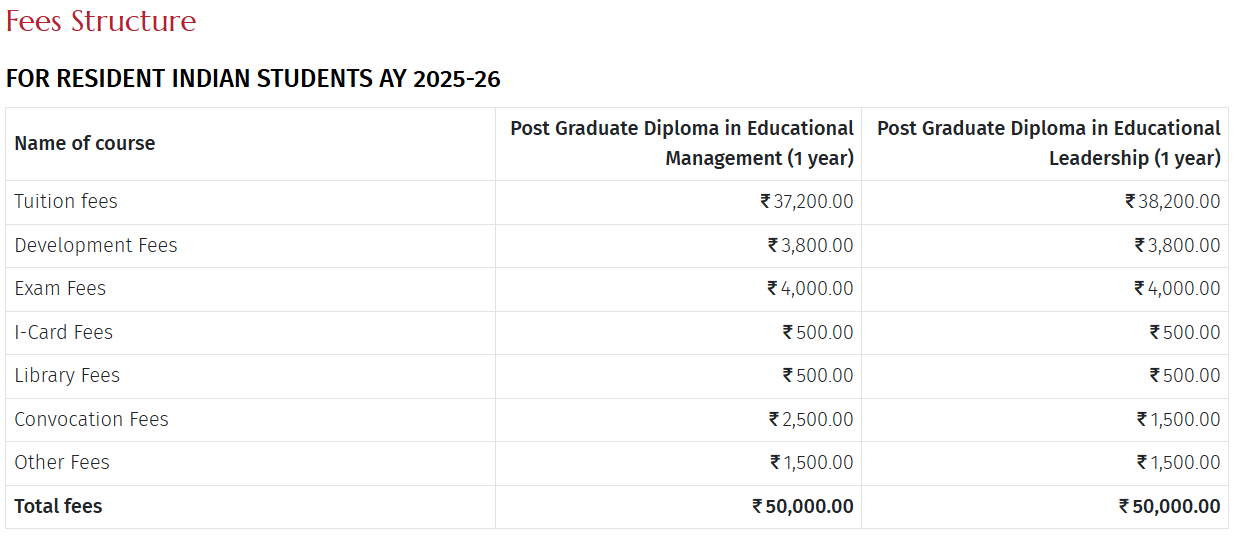This screenshot has width=1235, height=543.
Task: Click the ₹37,200.00 tuition fee amount
Action: click(x=807, y=201)
